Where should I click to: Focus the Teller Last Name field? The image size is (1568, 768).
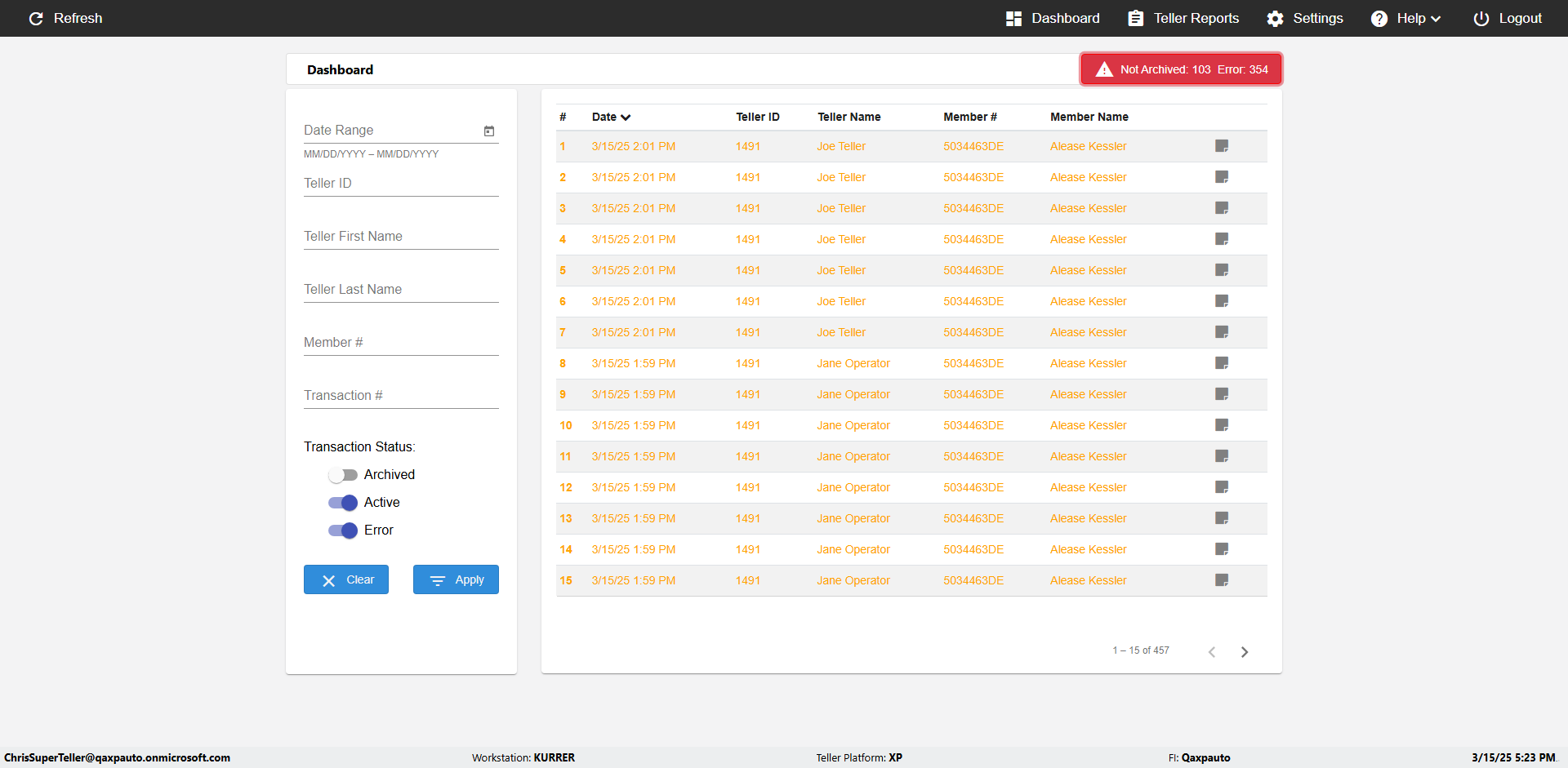click(x=401, y=290)
